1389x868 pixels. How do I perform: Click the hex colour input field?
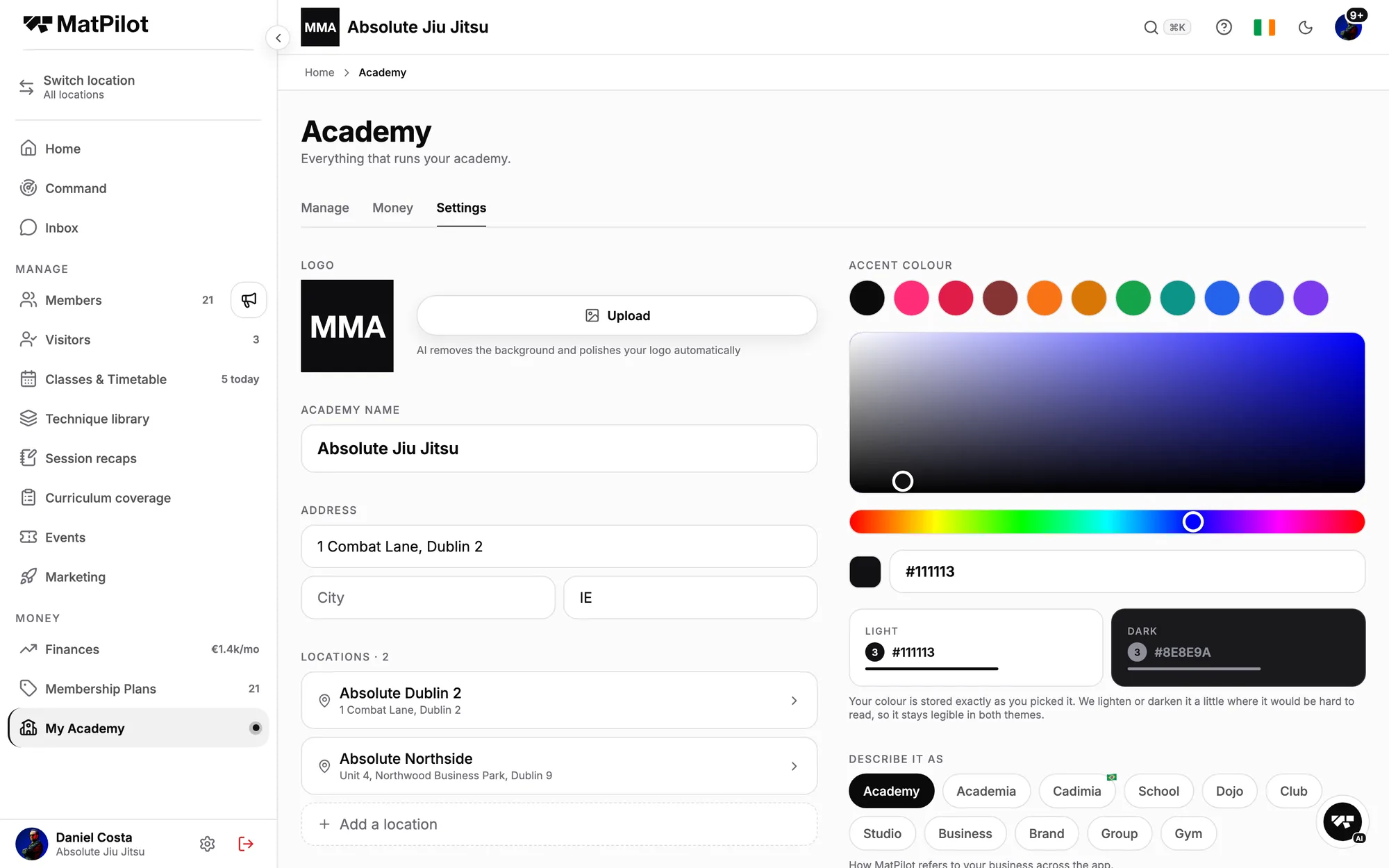(1127, 571)
